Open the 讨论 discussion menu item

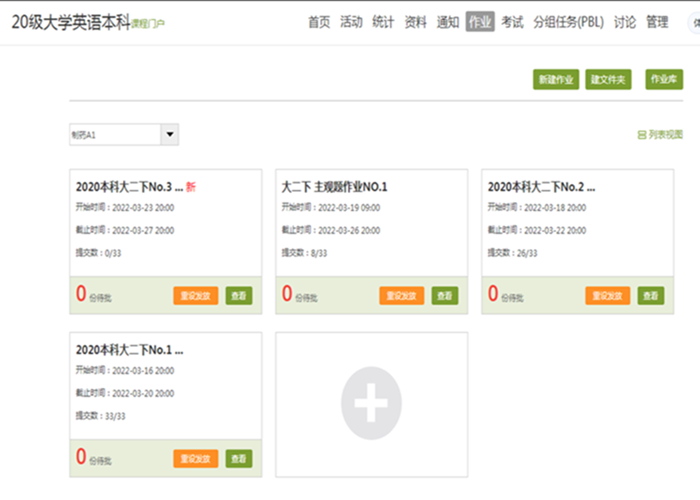coord(624,22)
